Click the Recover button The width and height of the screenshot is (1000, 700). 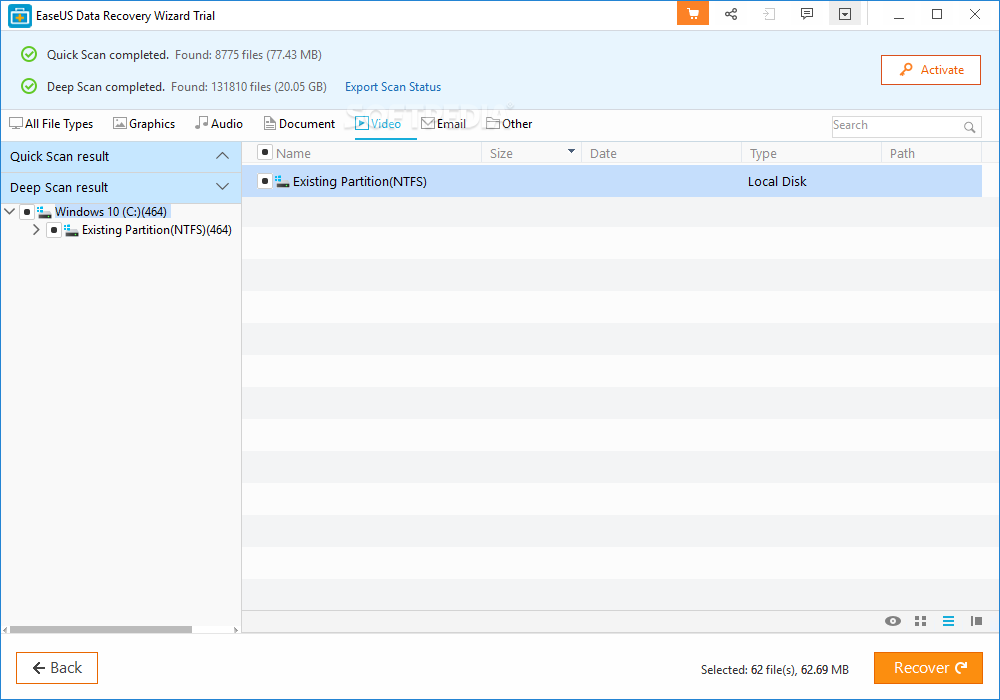click(x=928, y=667)
